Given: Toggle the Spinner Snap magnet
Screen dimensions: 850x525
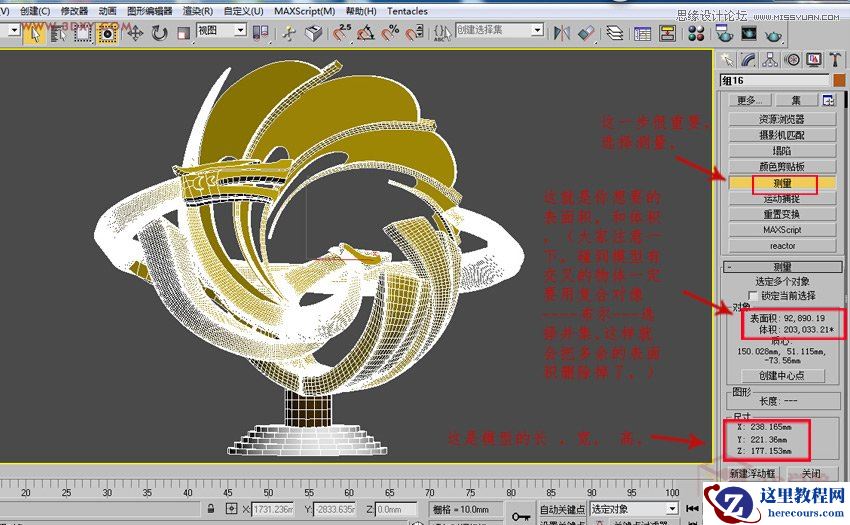Looking at the screenshot, I should click(x=414, y=34).
